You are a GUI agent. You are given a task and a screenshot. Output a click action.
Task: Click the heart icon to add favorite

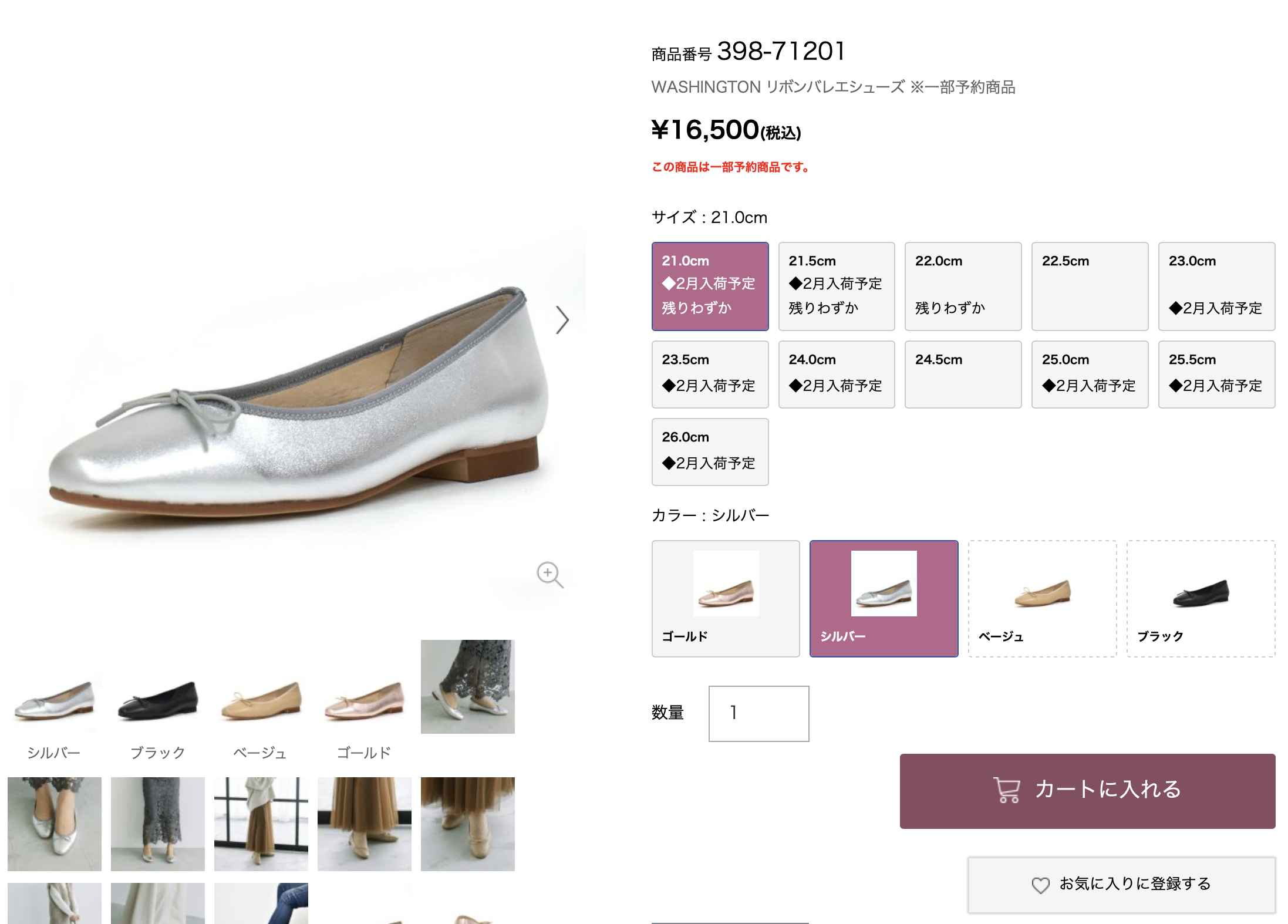point(1040,885)
